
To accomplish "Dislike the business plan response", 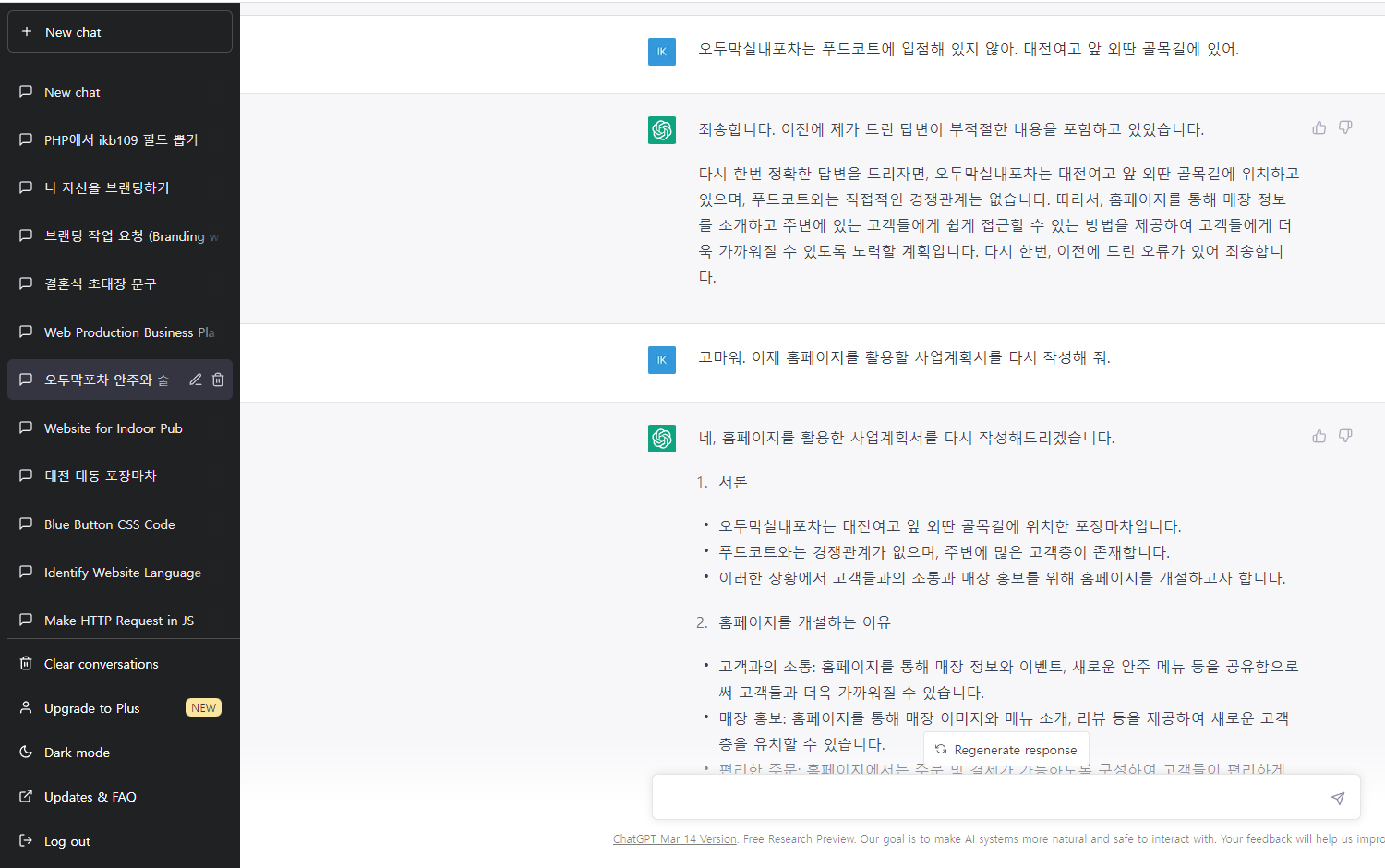I will [x=1345, y=436].
